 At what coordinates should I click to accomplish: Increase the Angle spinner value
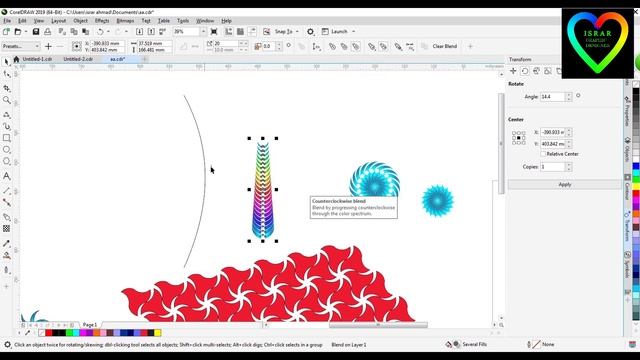click(569, 94)
